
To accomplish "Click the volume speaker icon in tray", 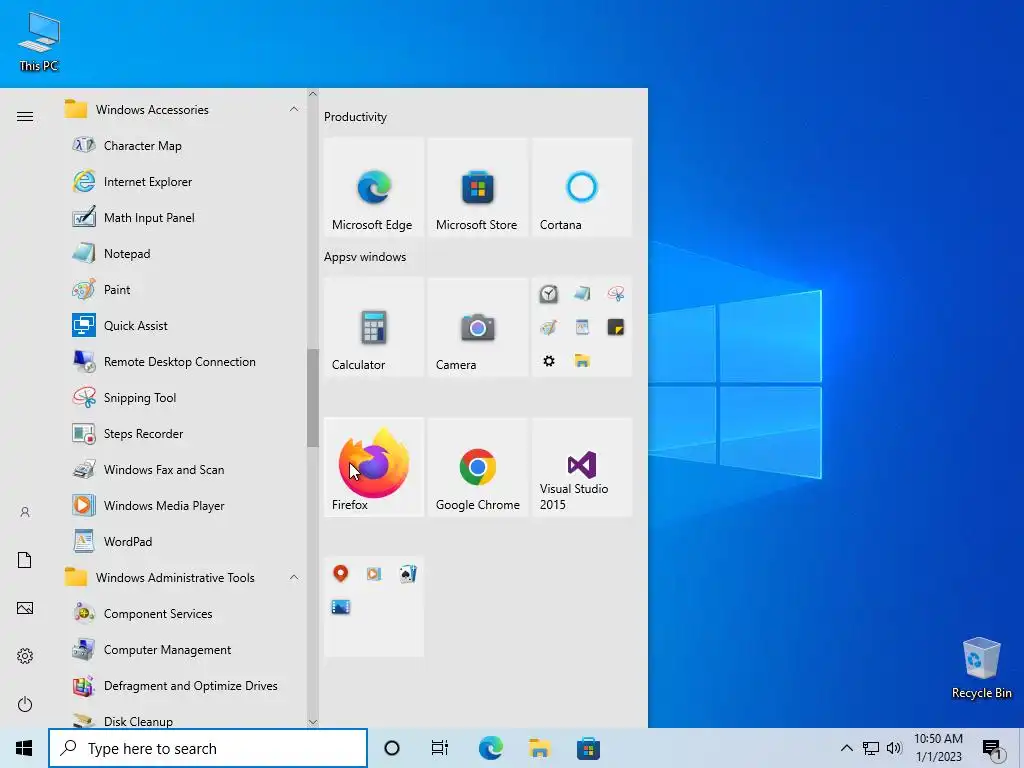I will pyautogui.click(x=894, y=748).
